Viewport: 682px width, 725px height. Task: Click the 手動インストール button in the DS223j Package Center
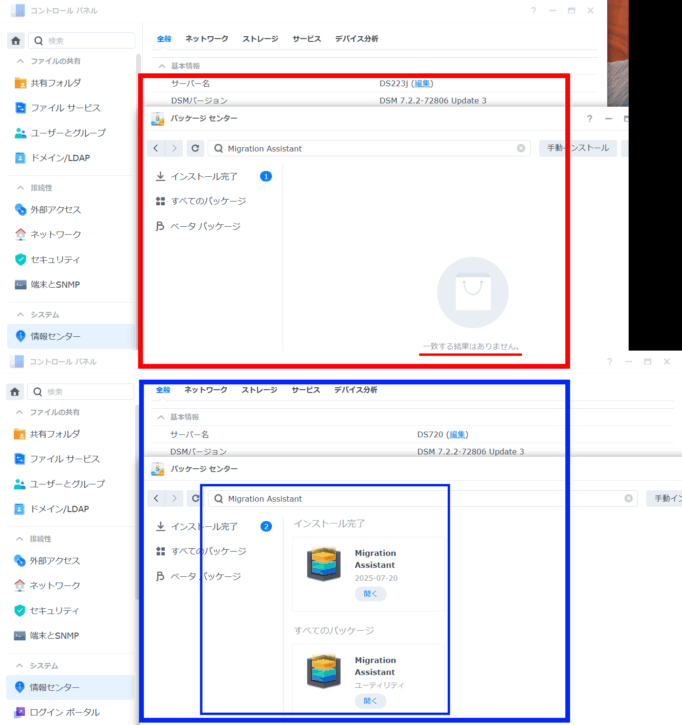[x=577, y=148]
